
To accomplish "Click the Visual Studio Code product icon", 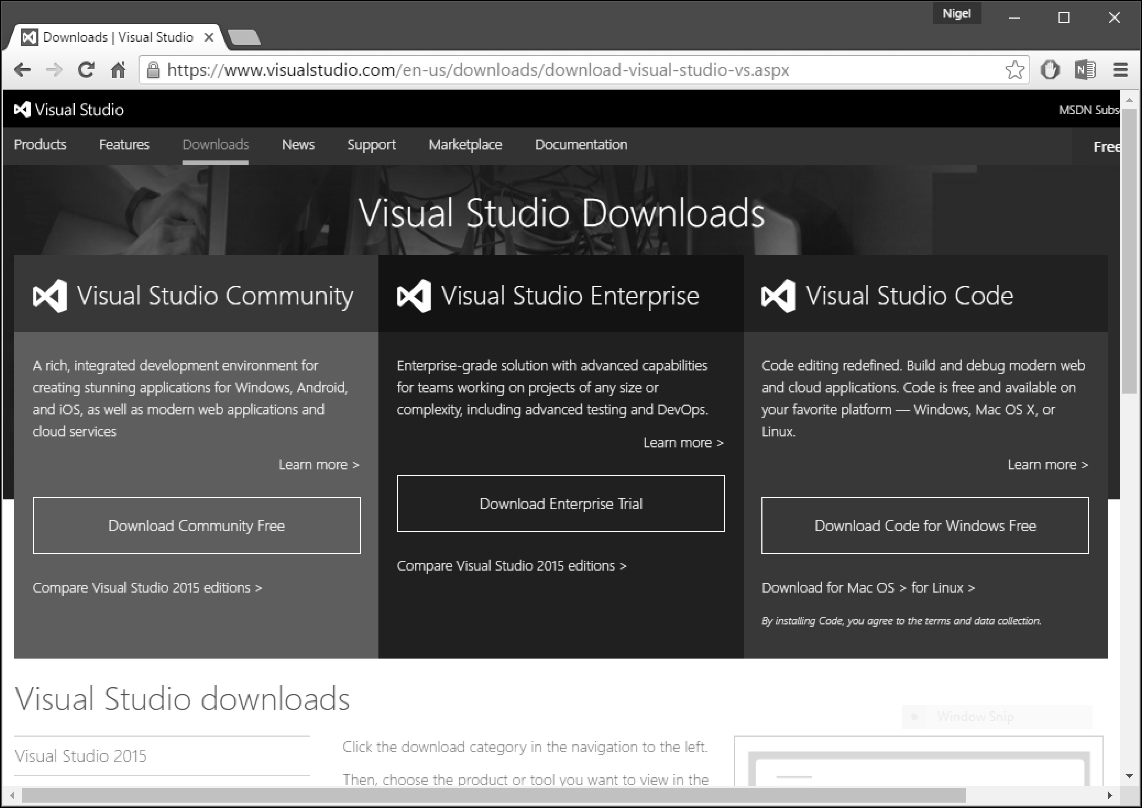I will [x=778, y=294].
